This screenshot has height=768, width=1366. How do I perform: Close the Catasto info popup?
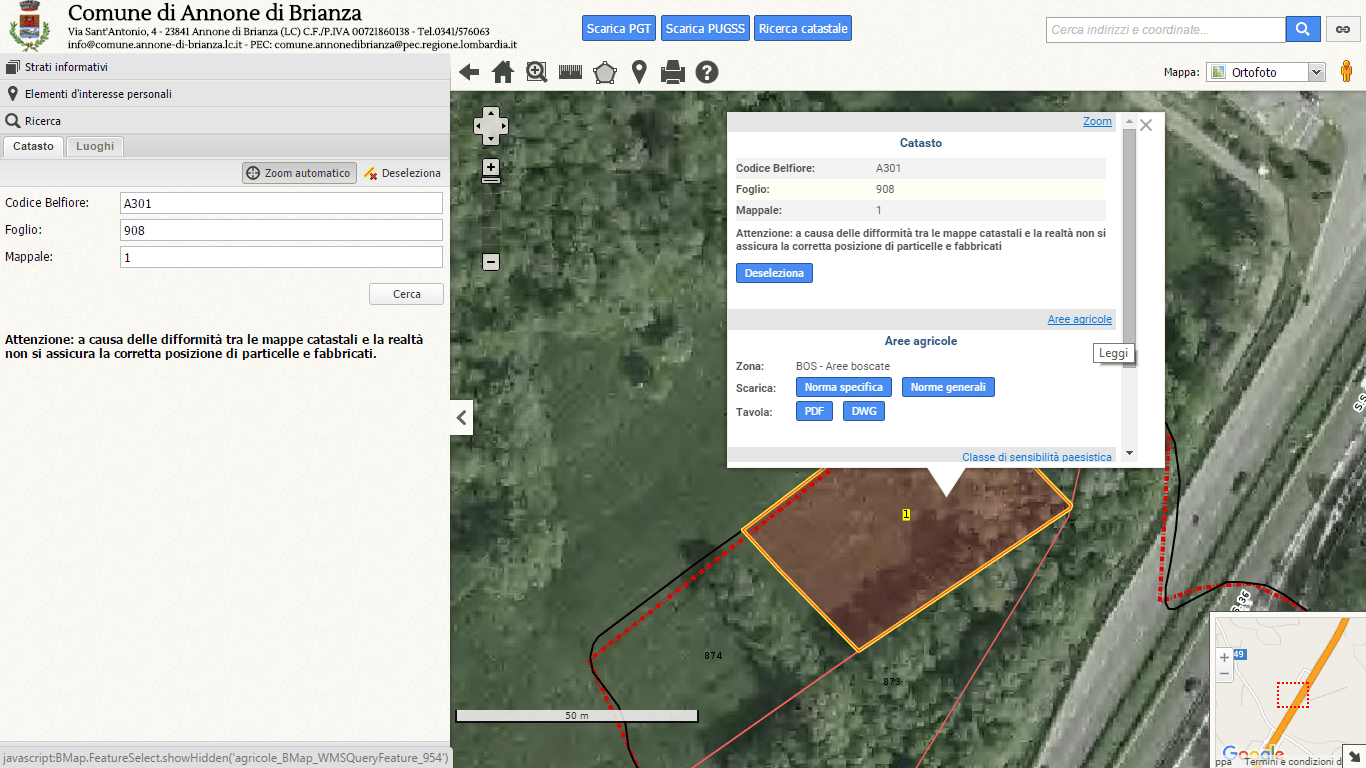[1146, 125]
